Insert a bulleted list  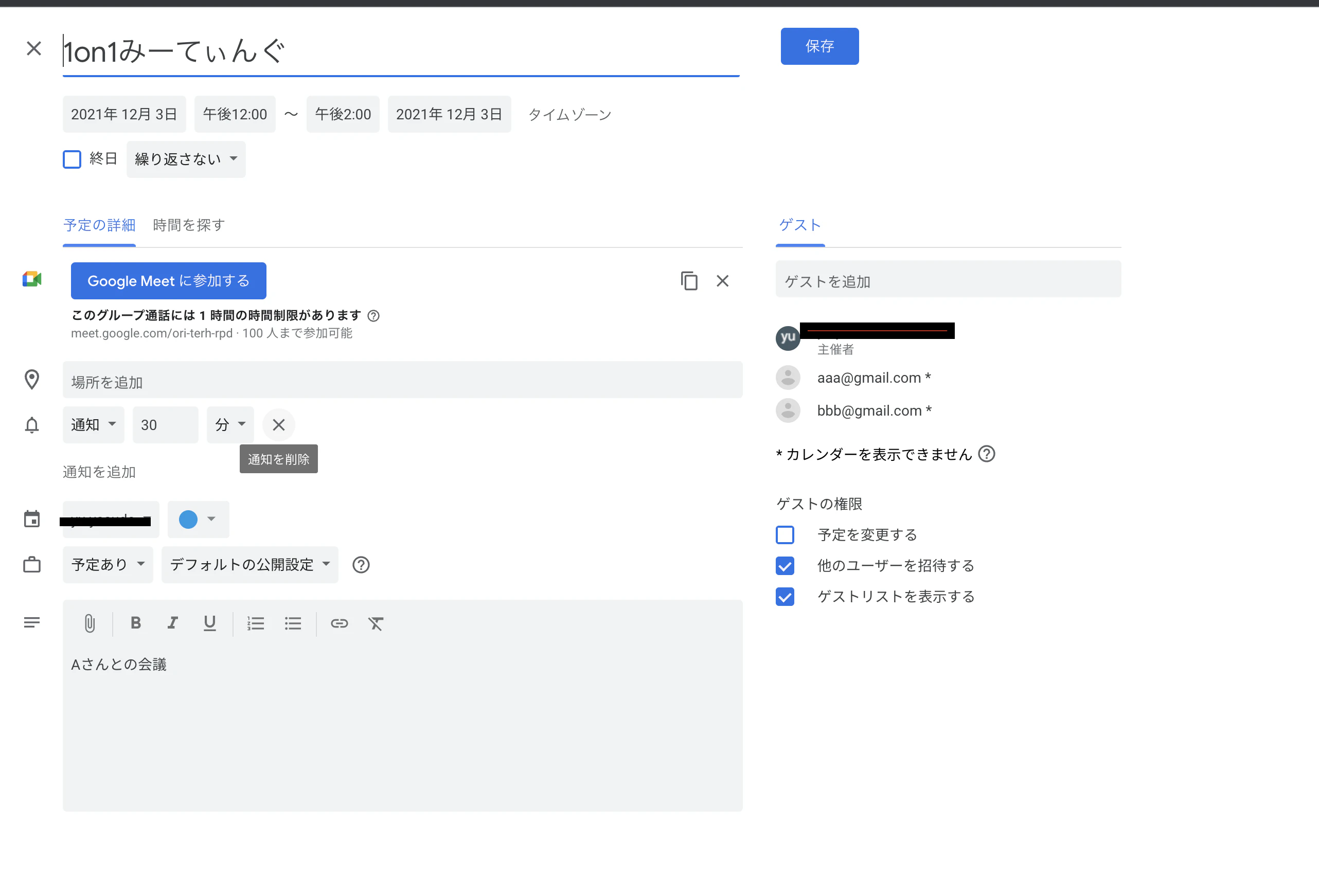293,623
